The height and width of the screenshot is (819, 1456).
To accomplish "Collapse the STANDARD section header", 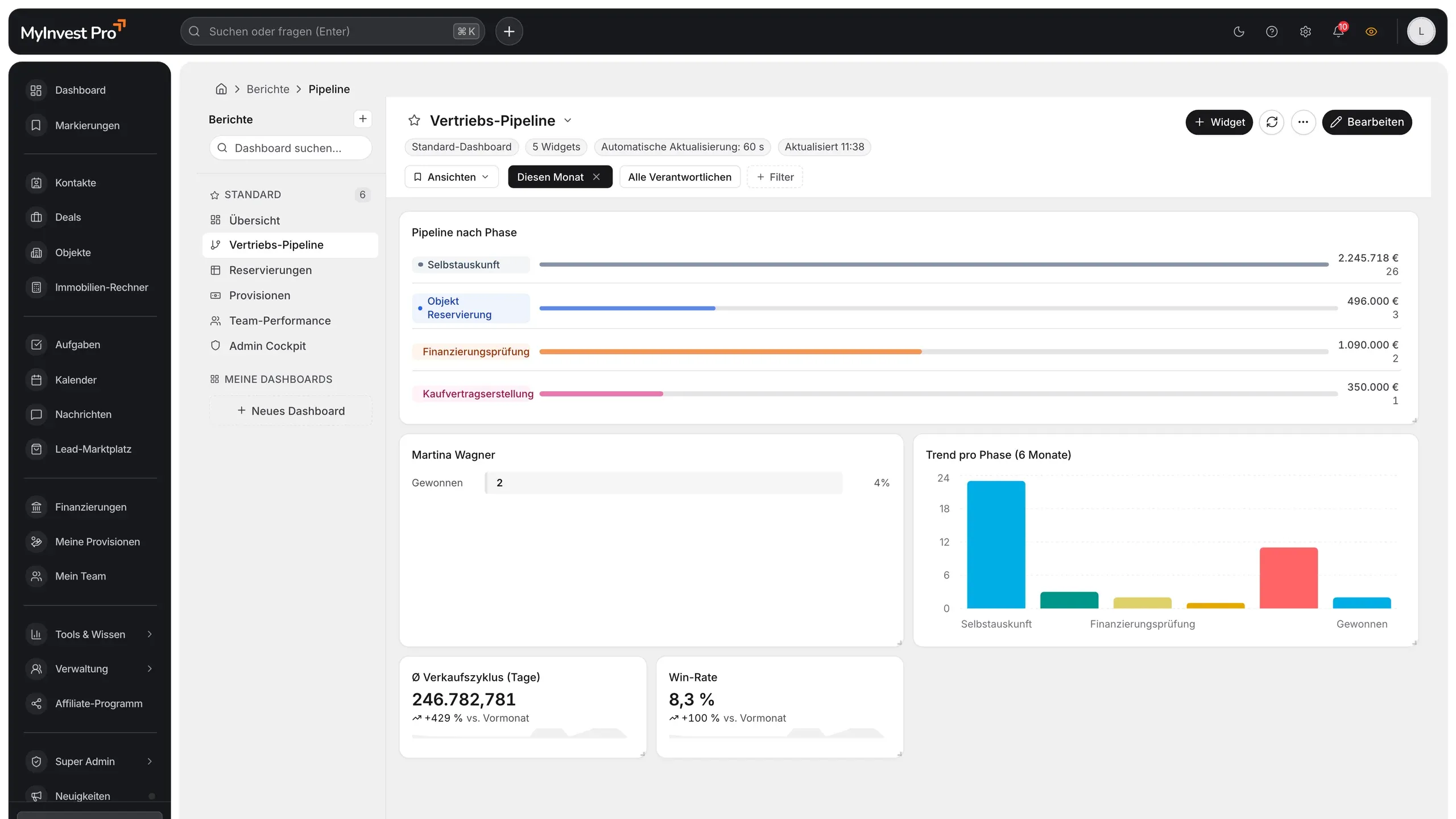I will point(290,195).
